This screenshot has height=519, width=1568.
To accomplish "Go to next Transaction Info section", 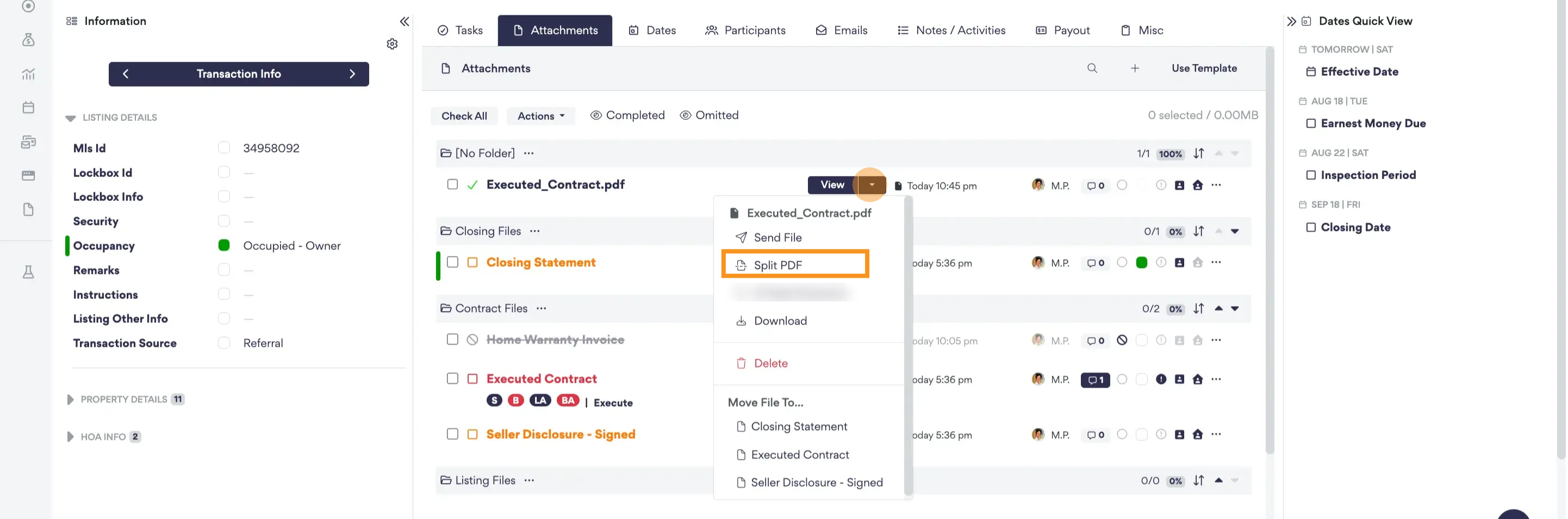I will click(x=352, y=73).
